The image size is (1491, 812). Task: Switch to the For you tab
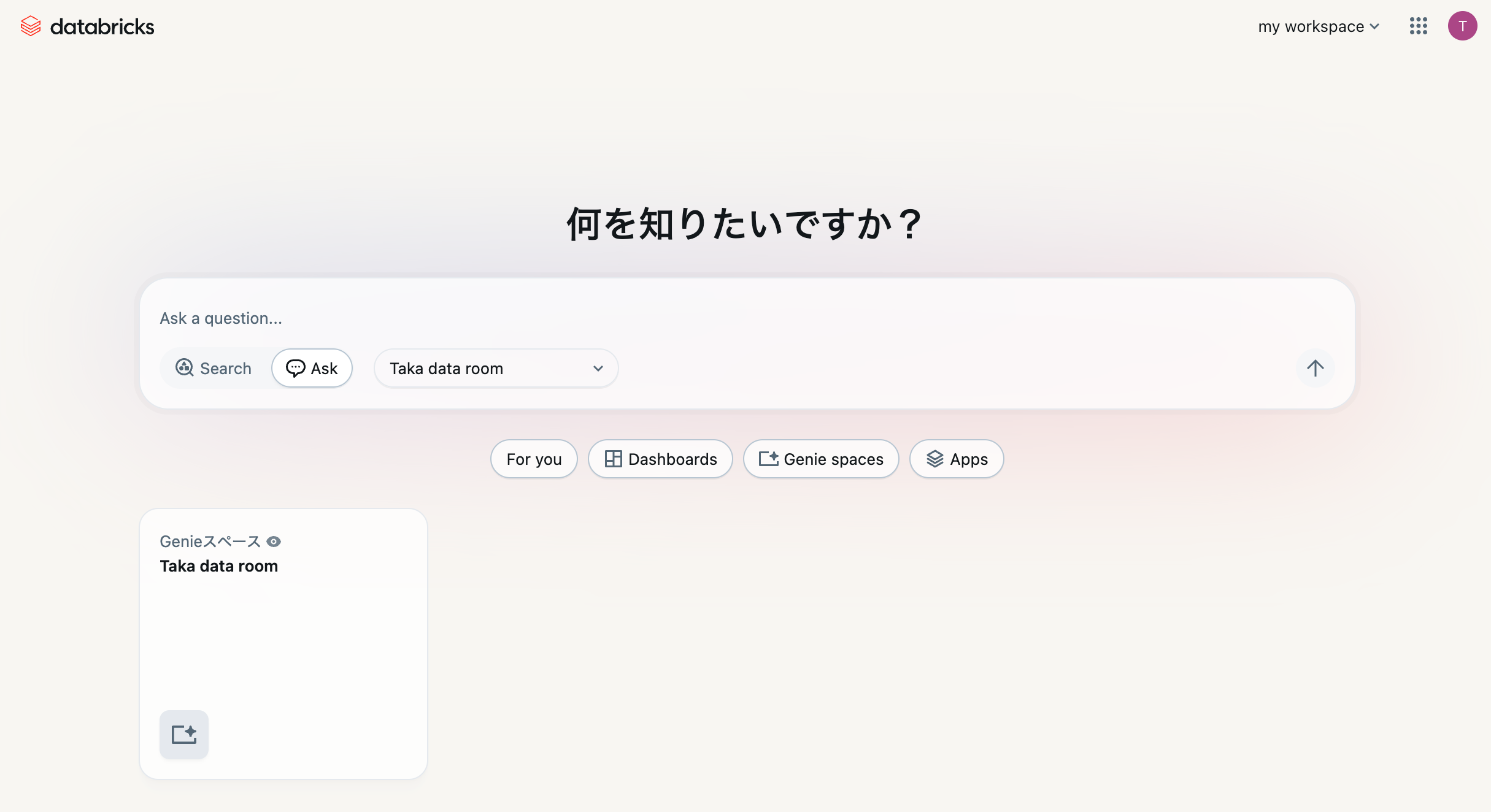tap(533, 458)
